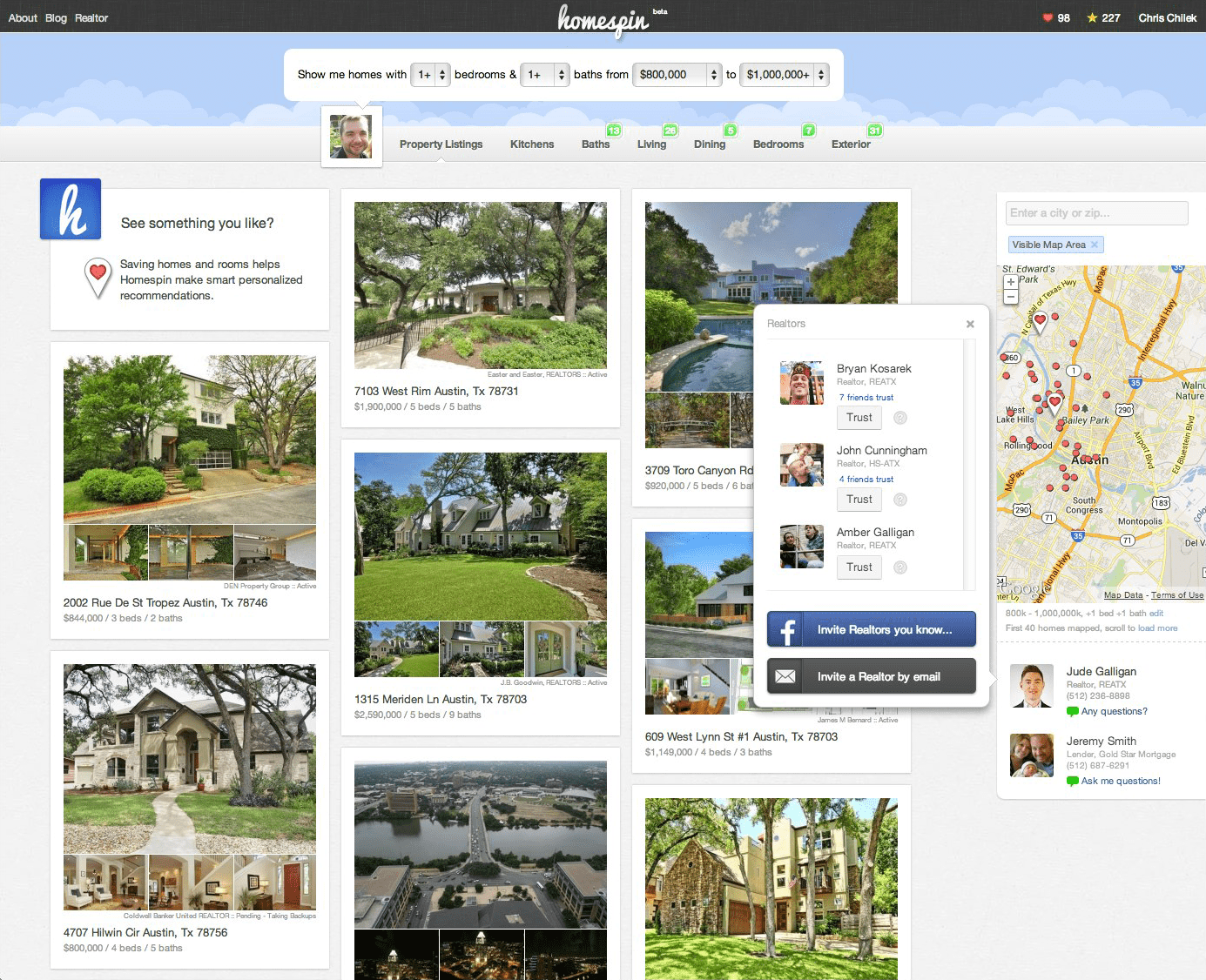
Task: Open the bedrooms count dropdown
Action: tap(430, 75)
